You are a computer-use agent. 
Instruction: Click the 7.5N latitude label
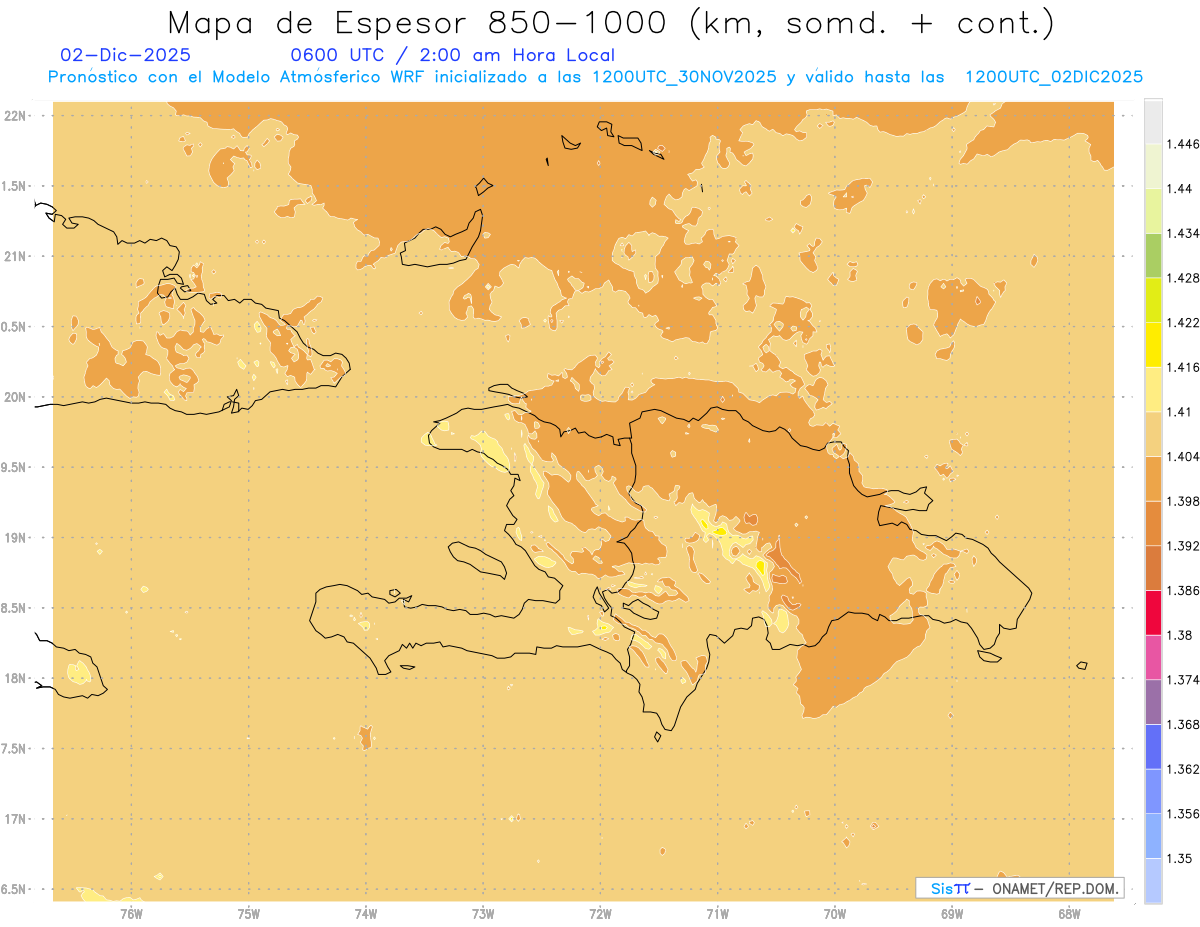[x=13, y=749]
